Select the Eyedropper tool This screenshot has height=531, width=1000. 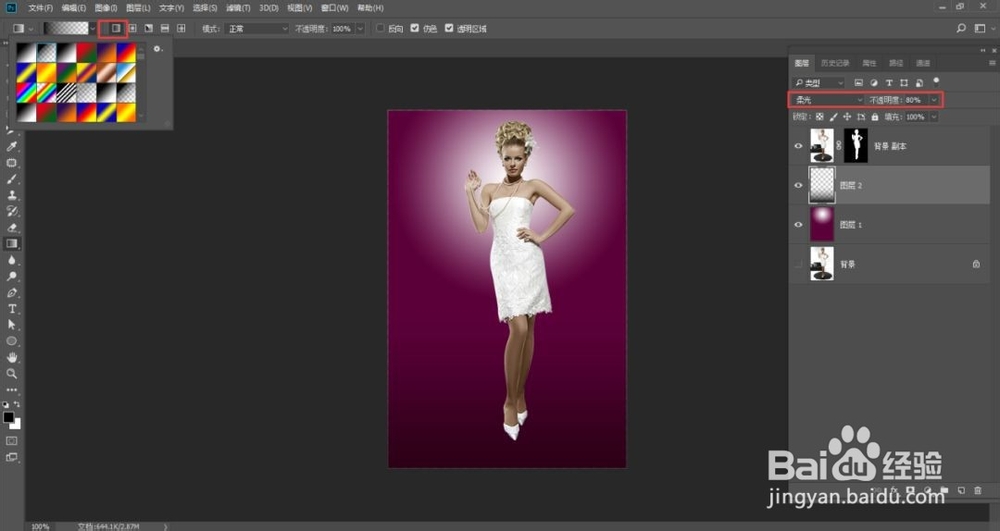(11, 147)
